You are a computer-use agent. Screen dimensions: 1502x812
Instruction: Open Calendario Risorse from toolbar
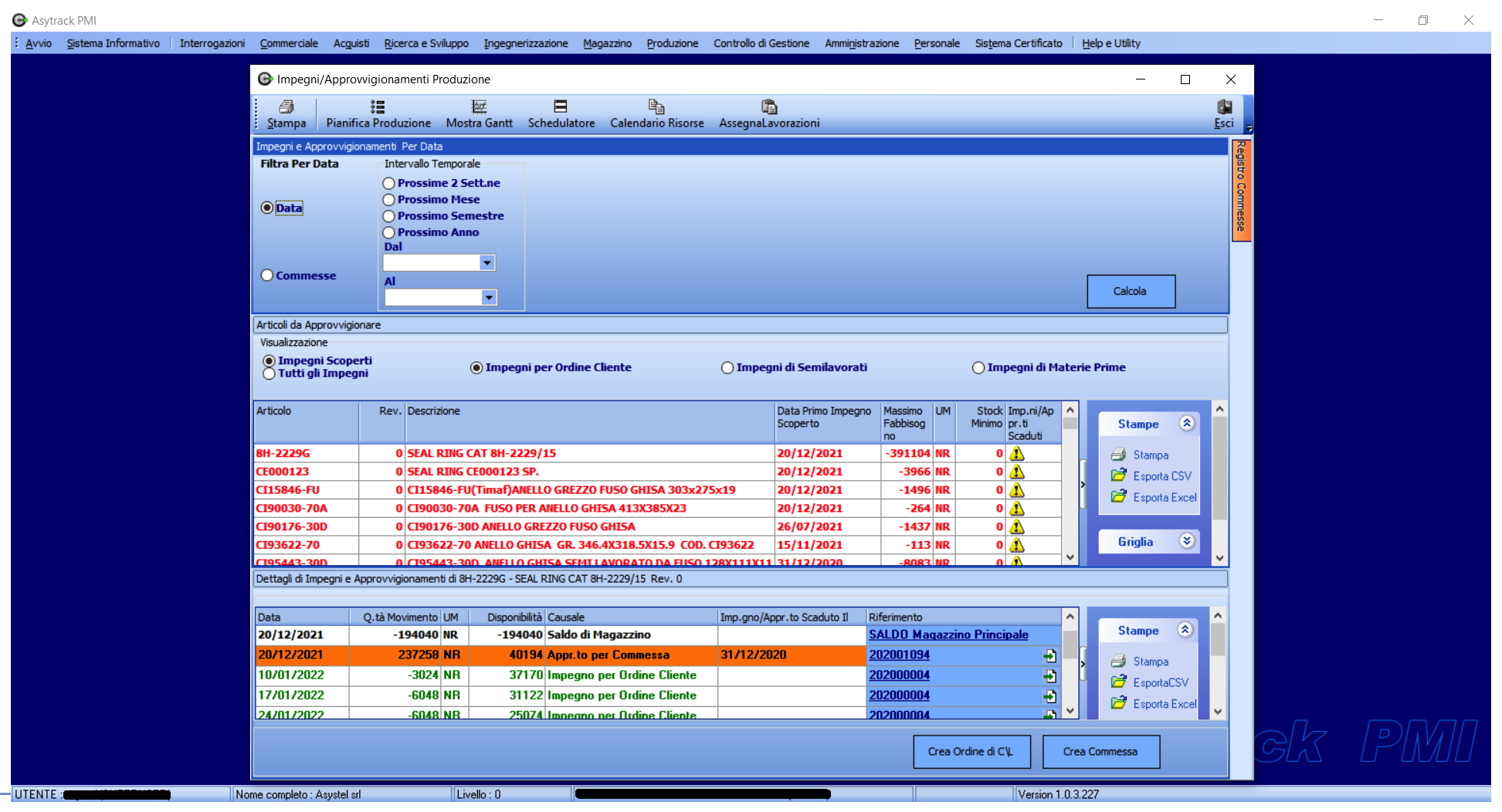point(656,114)
